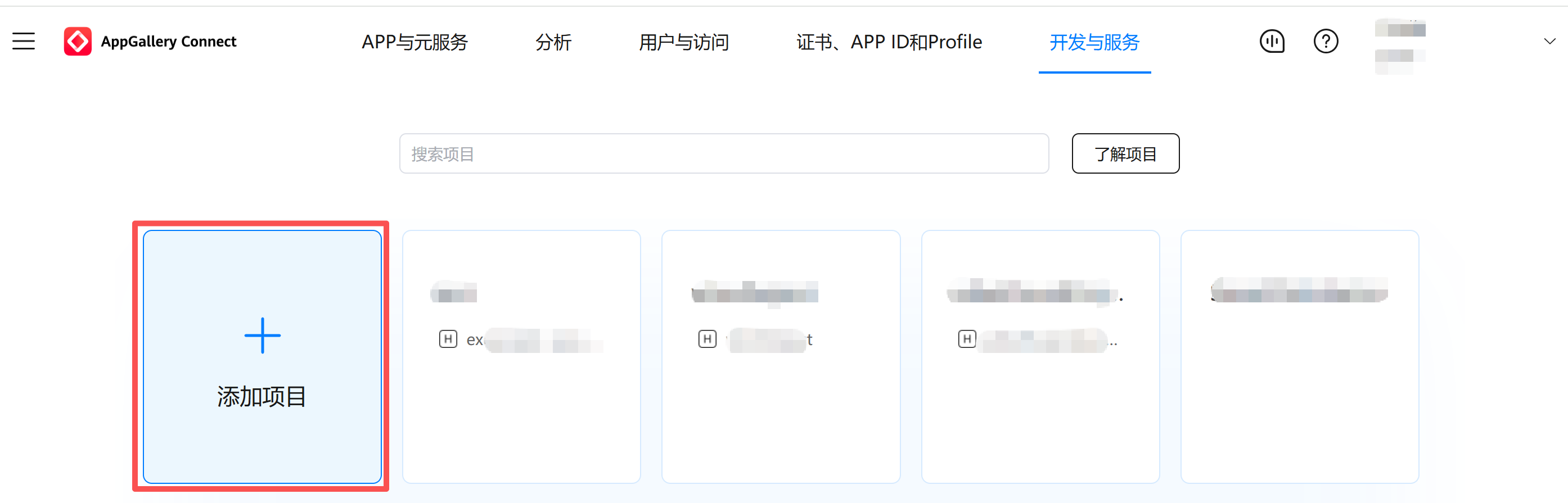The image size is (1568, 503).
Task: Click the AppGallery Connect logo
Action: [78, 42]
